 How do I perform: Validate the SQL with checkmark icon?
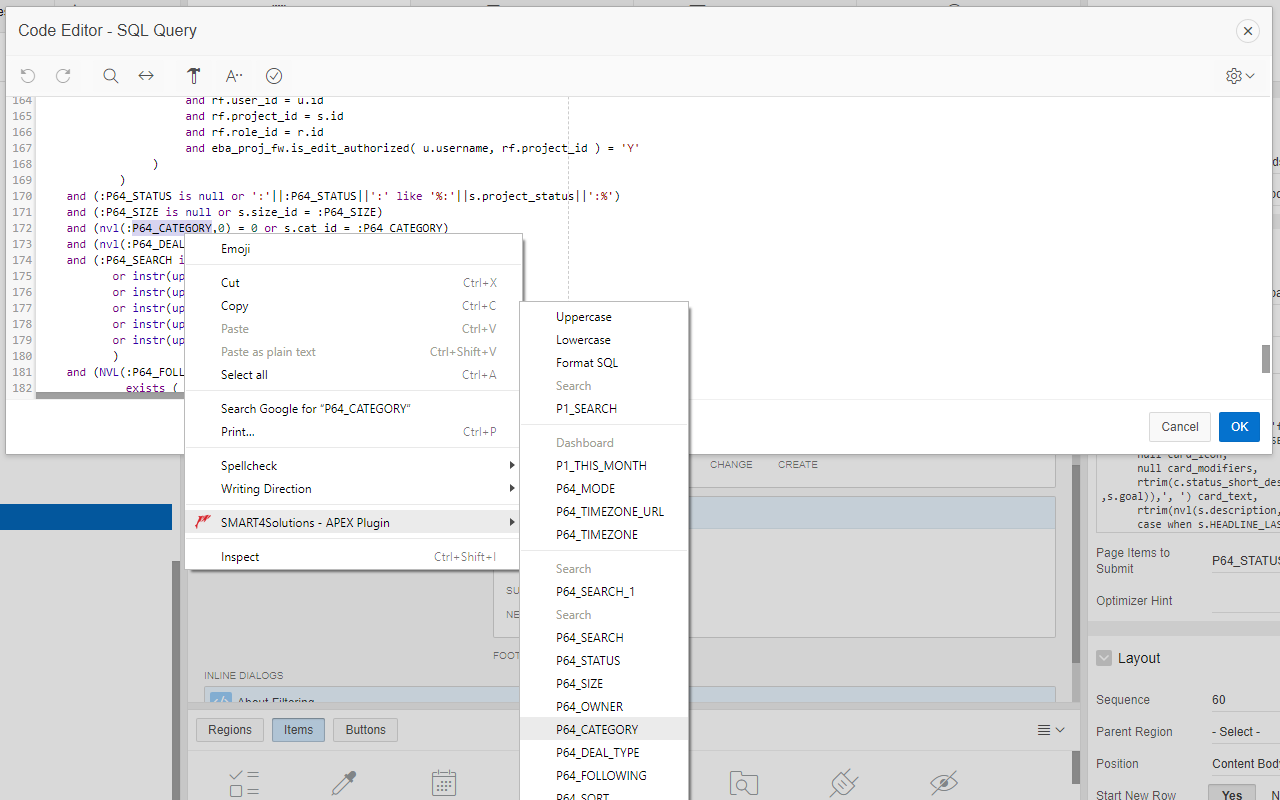click(274, 76)
